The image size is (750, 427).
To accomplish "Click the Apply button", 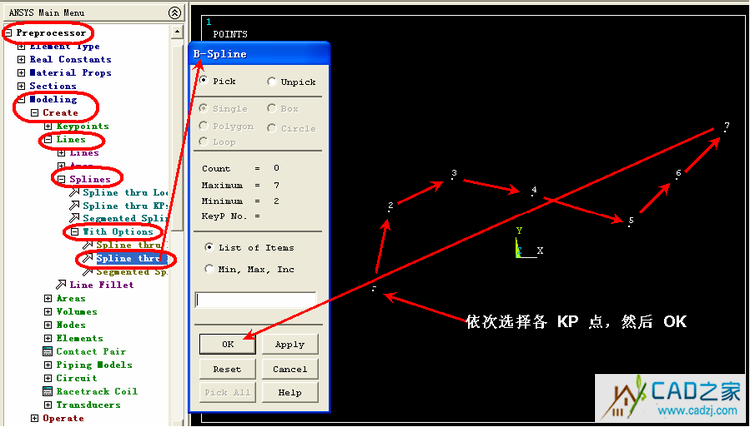I will 290,344.
